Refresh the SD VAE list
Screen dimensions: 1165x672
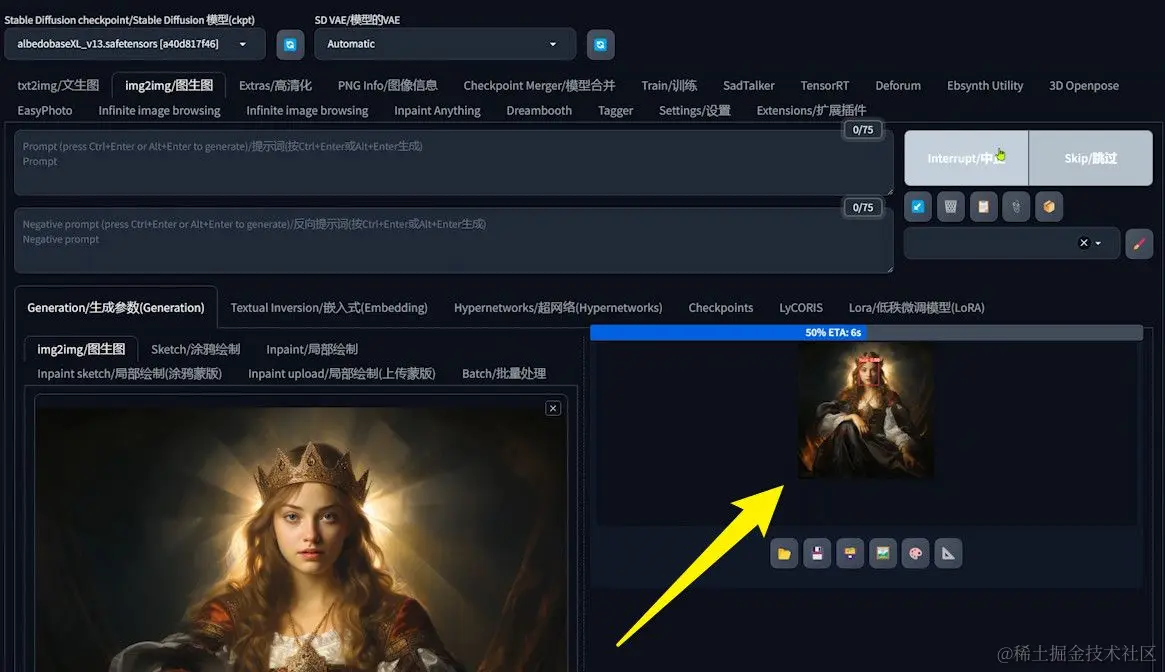click(600, 45)
